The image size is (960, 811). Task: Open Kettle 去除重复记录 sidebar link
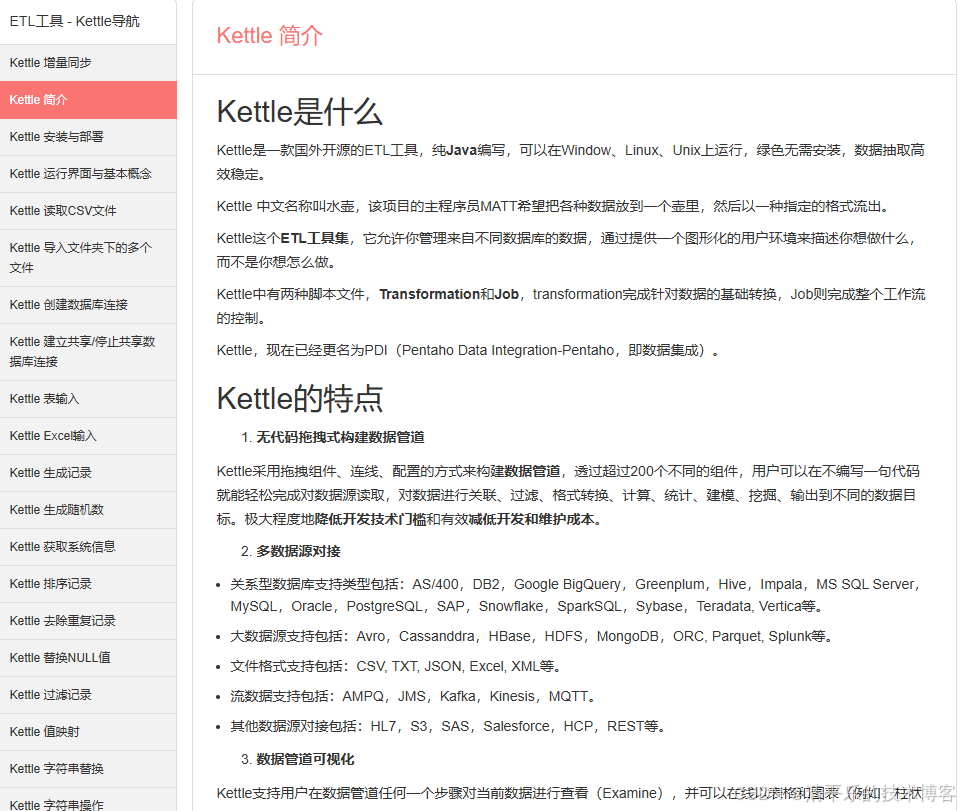click(88, 621)
